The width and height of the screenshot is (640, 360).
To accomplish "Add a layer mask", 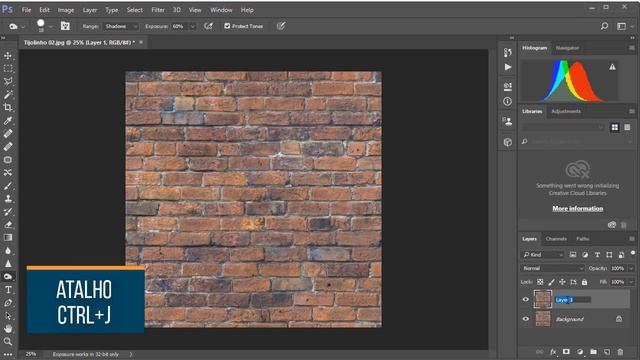I will coord(566,352).
